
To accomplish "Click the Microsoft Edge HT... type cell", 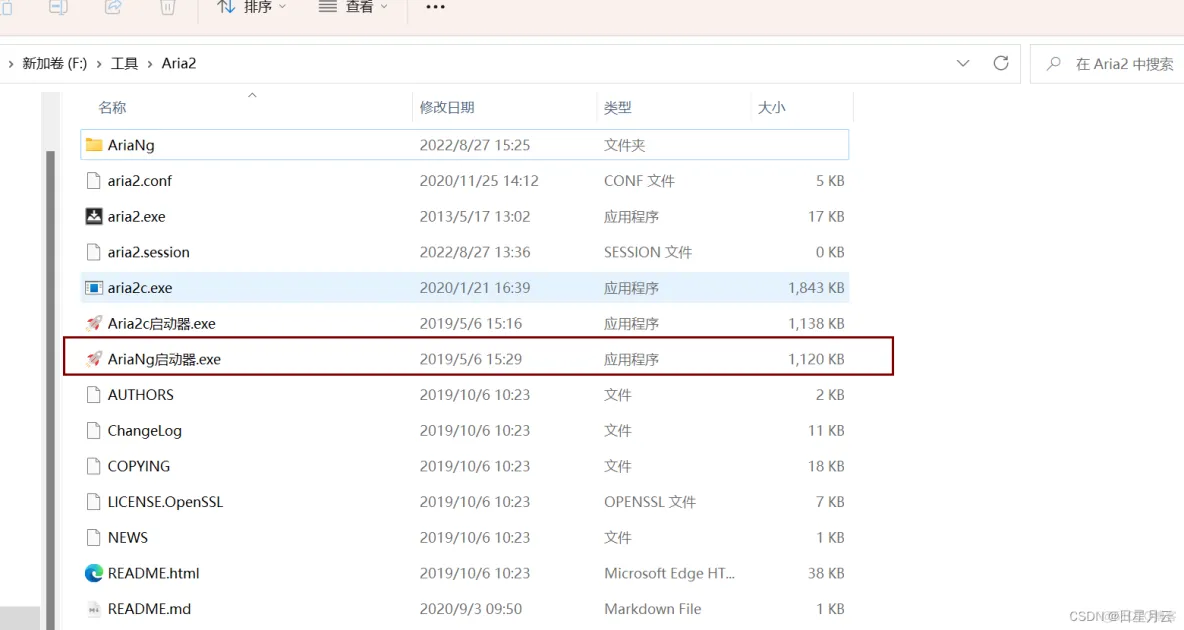I will [669, 573].
